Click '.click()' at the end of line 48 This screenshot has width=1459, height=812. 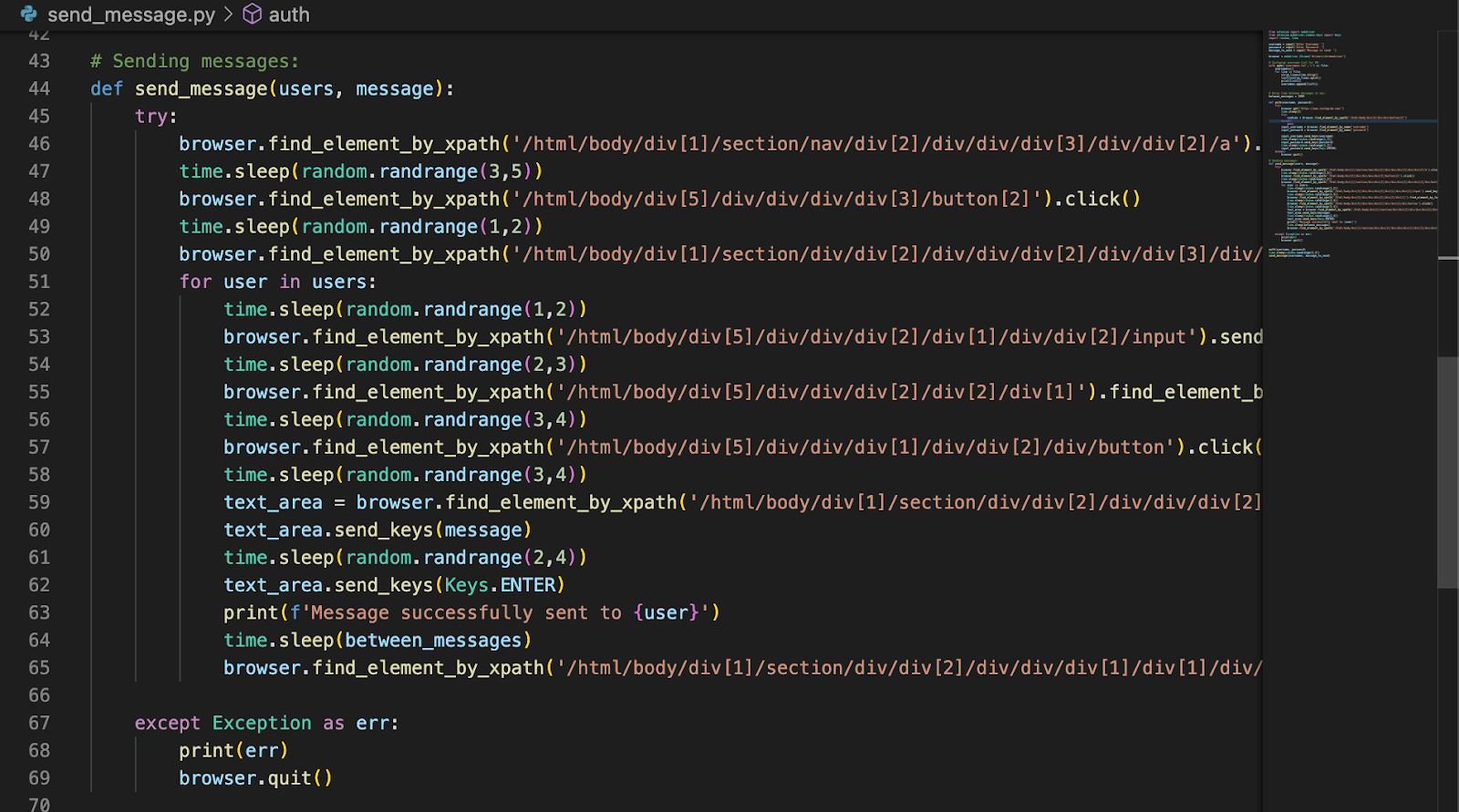[x=1098, y=199]
